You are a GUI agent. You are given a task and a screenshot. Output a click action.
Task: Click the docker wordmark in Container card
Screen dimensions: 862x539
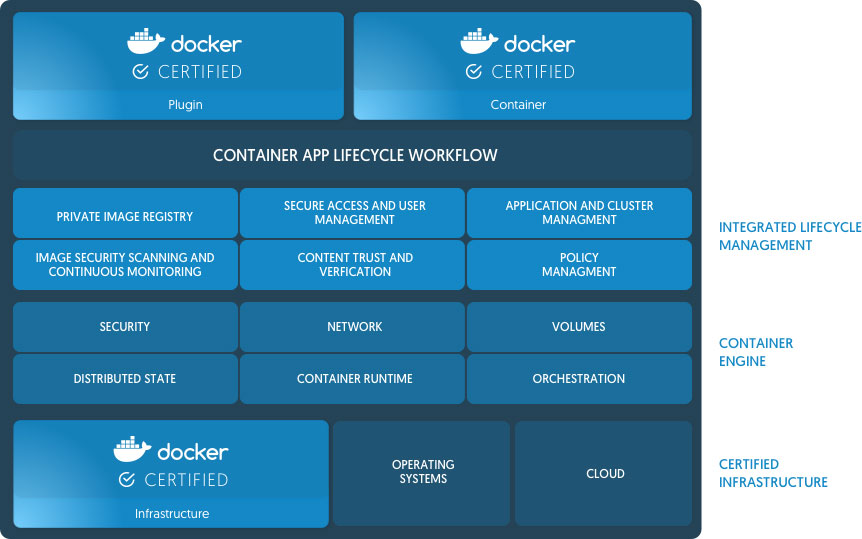[539, 44]
